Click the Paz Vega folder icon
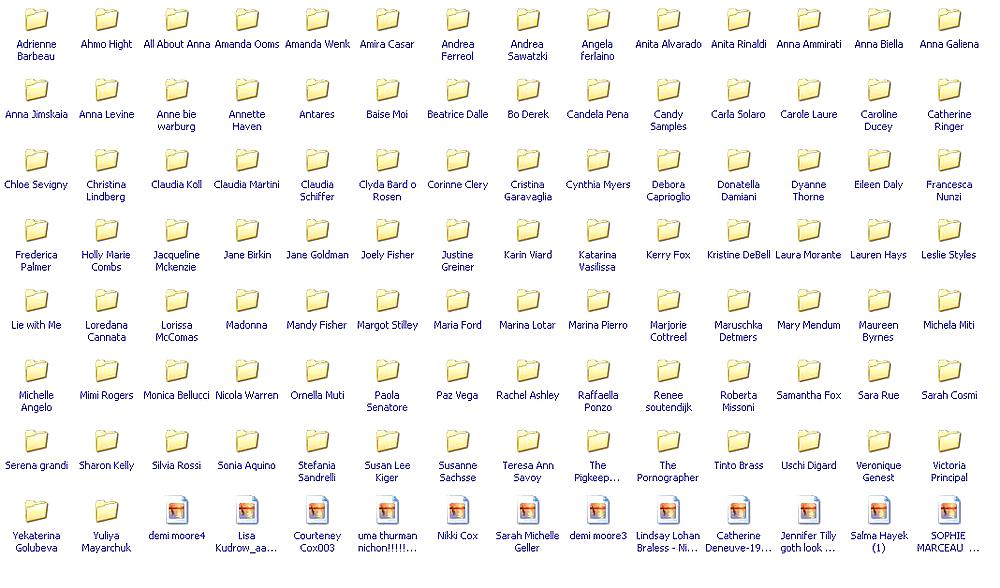This screenshot has height=588, width=1000. (x=457, y=371)
